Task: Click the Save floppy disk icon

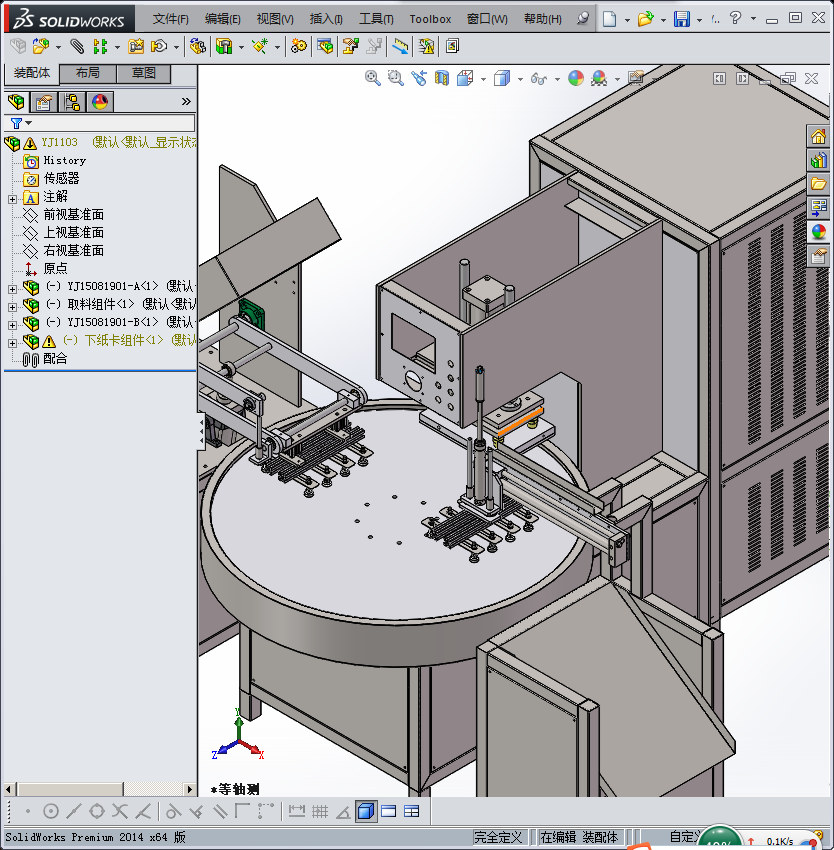Action: pos(682,19)
